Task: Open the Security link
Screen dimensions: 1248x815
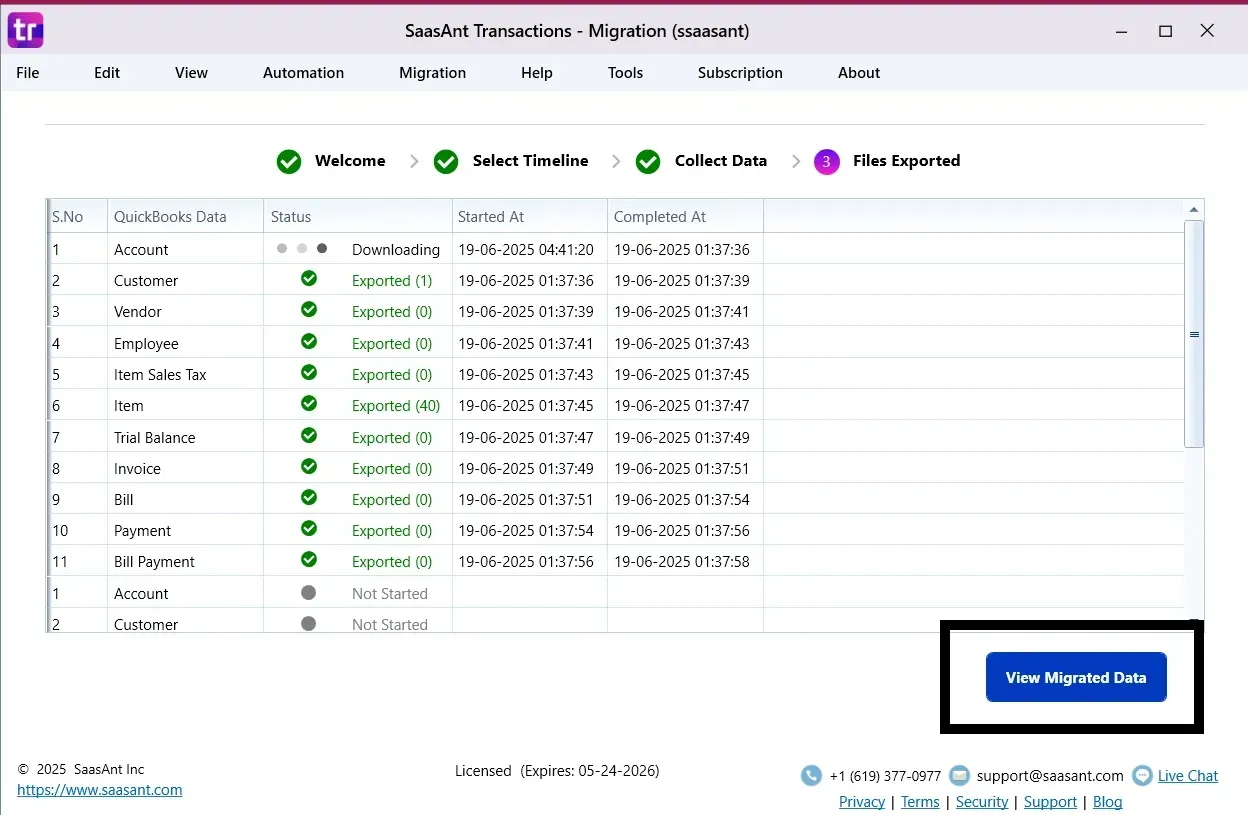Action: 982,802
